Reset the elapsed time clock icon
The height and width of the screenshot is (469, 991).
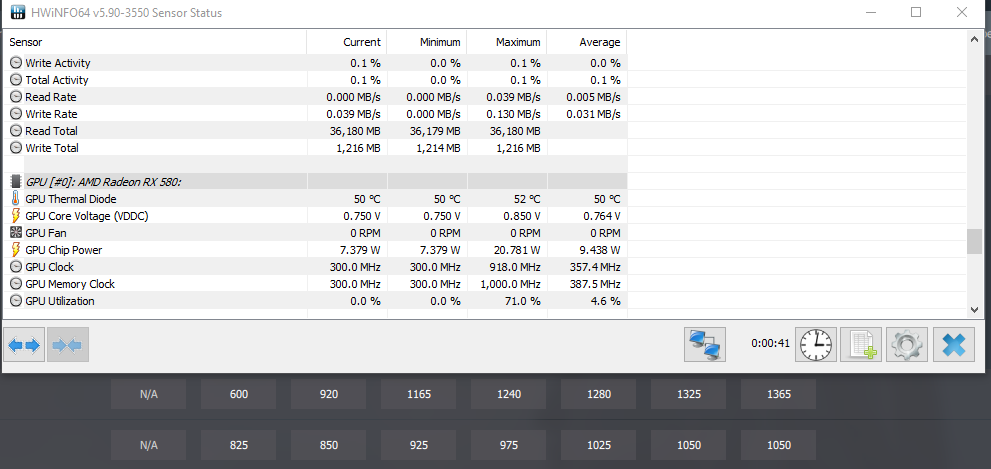click(816, 344)
